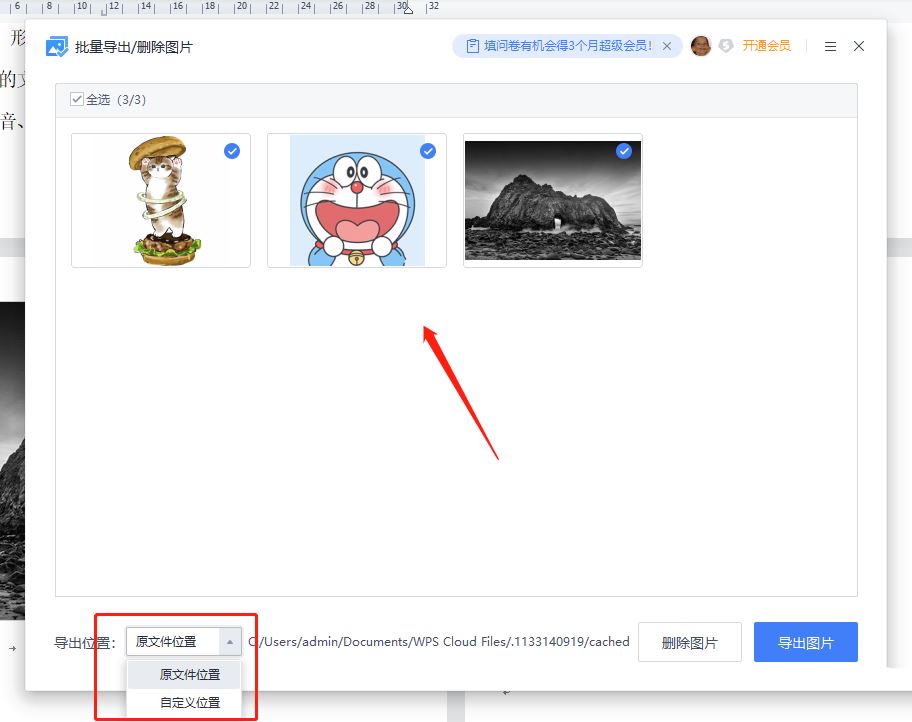Click the ruler indent marker near 30
The height and width of the screenshot is (722, 912).
pyautogui.click(x=408, y=9)
